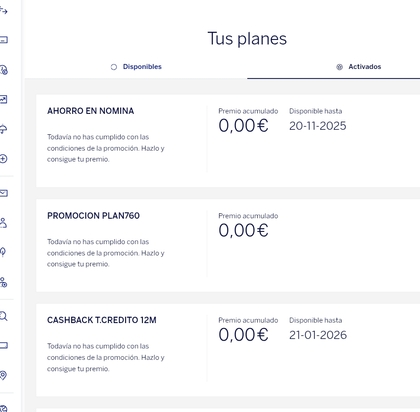Switch to the Disponibles tab
420x412 pixels.
(x=136, y=67)
